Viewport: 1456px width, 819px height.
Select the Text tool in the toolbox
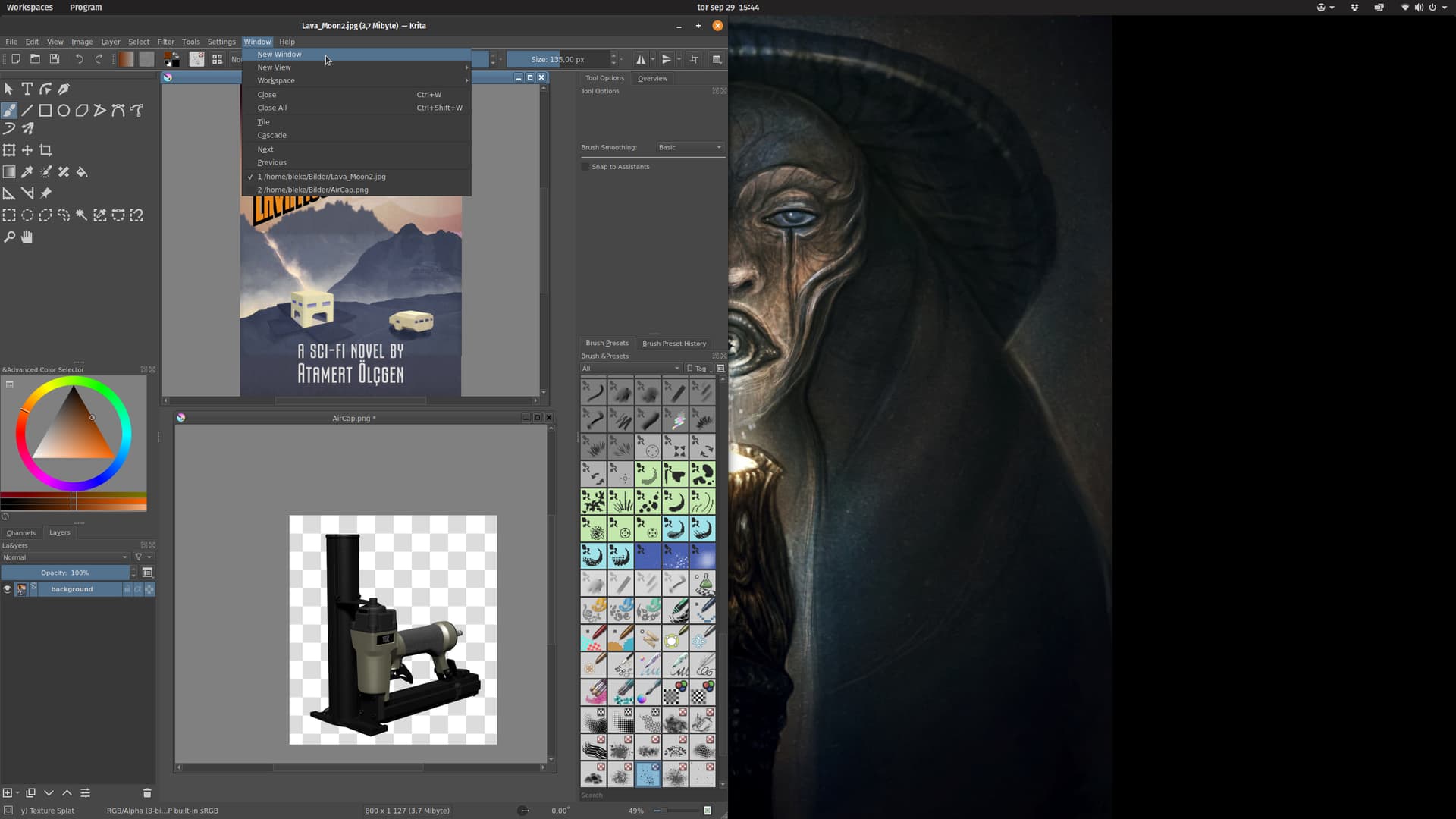coord(27,89)
